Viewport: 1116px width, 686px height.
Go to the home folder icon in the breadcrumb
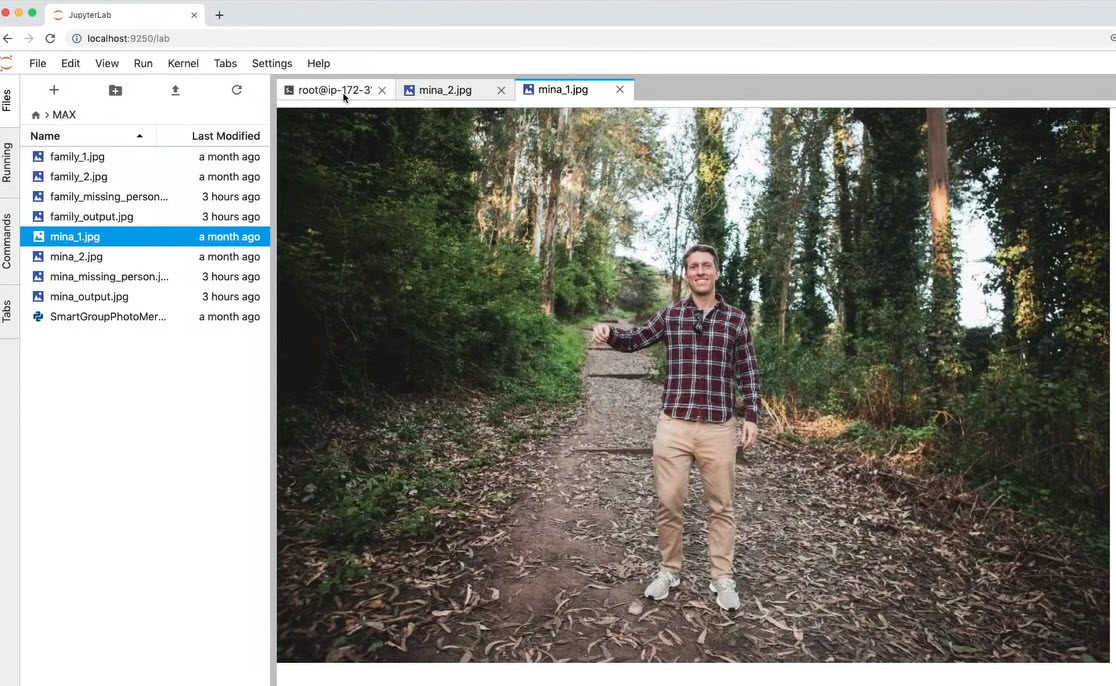coord(36,115)
